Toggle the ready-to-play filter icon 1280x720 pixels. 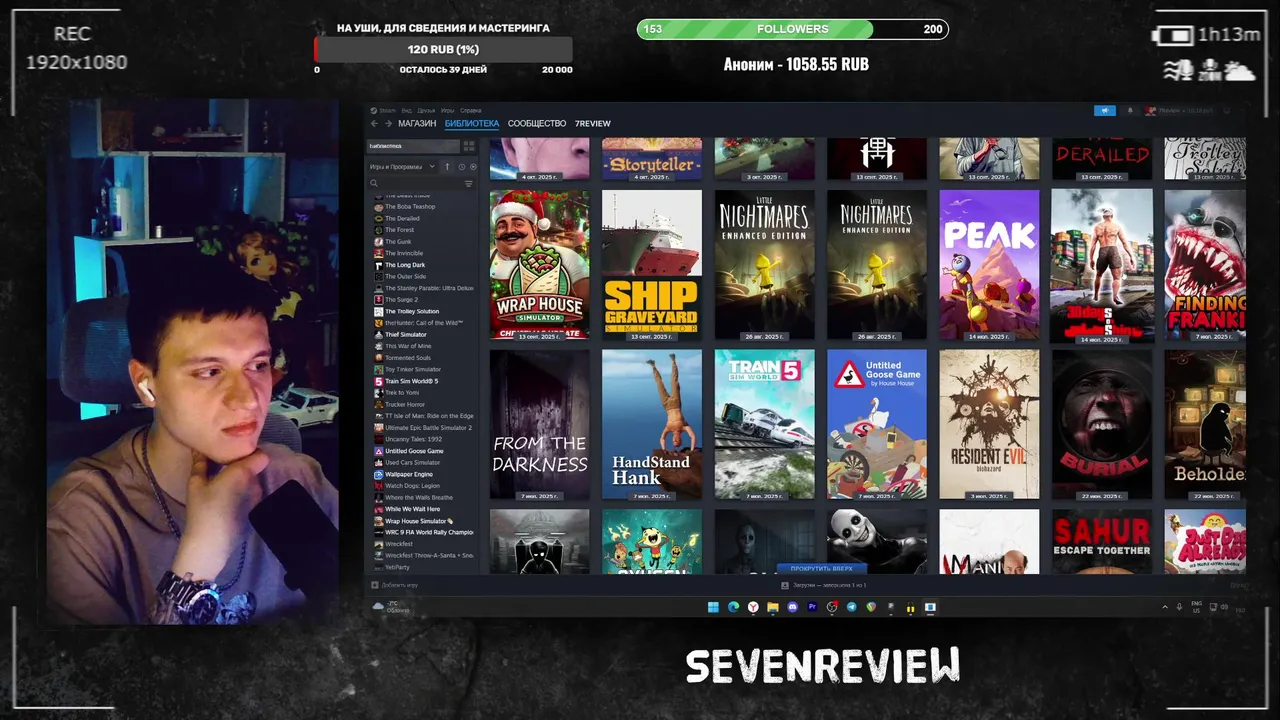point(473,167)
